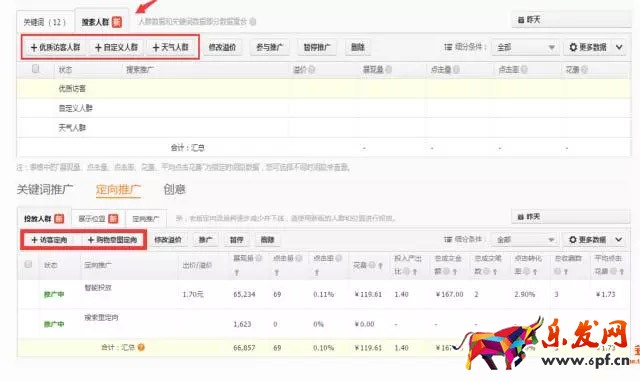
Task: Switch to the 投放人群 tab
Action: pos(44,218)
